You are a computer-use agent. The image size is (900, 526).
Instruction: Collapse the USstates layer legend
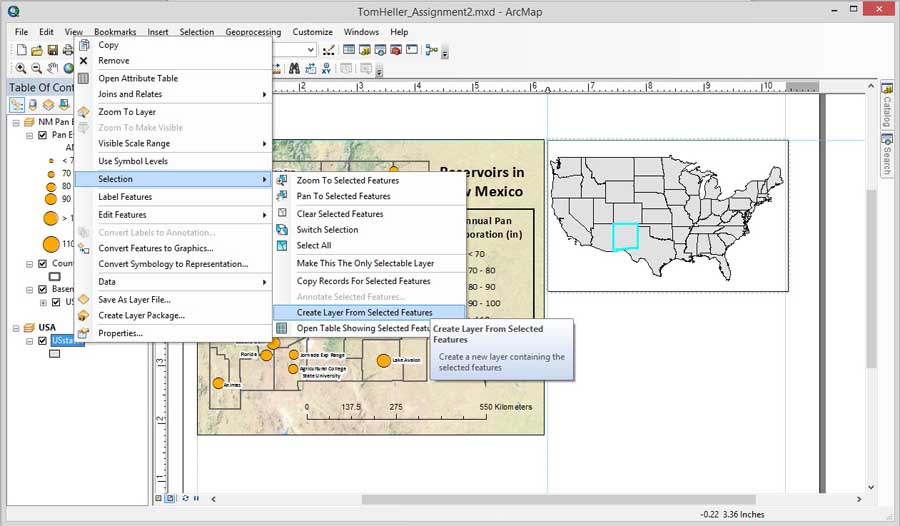coord(30,341)
